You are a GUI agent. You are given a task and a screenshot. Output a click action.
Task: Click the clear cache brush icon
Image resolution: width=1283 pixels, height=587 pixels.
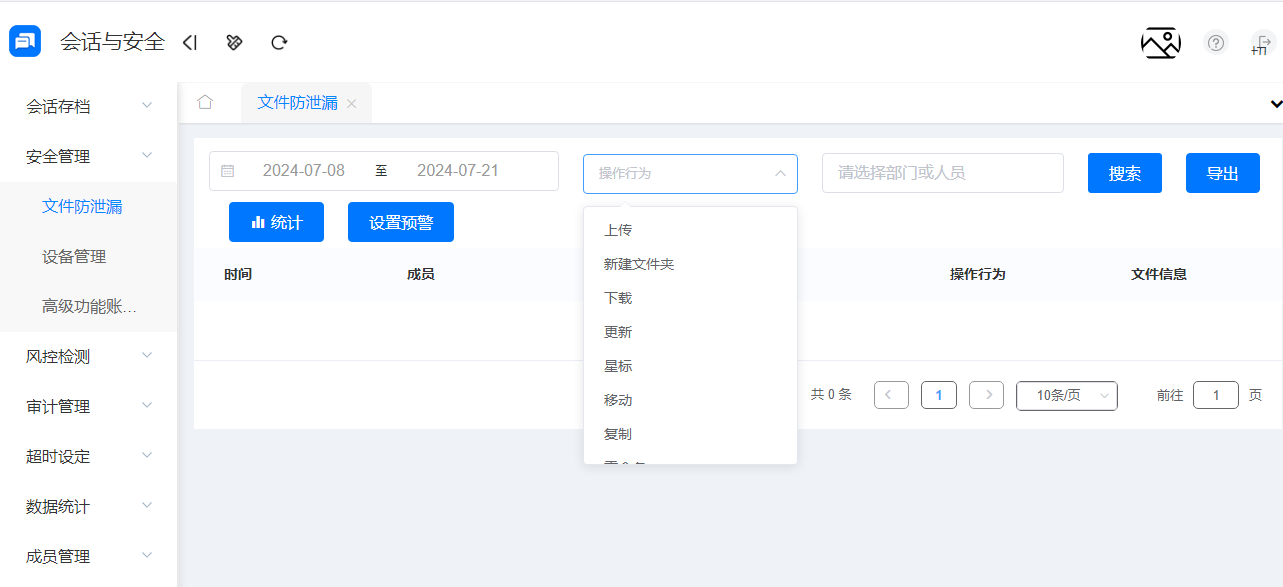[234, 42]
